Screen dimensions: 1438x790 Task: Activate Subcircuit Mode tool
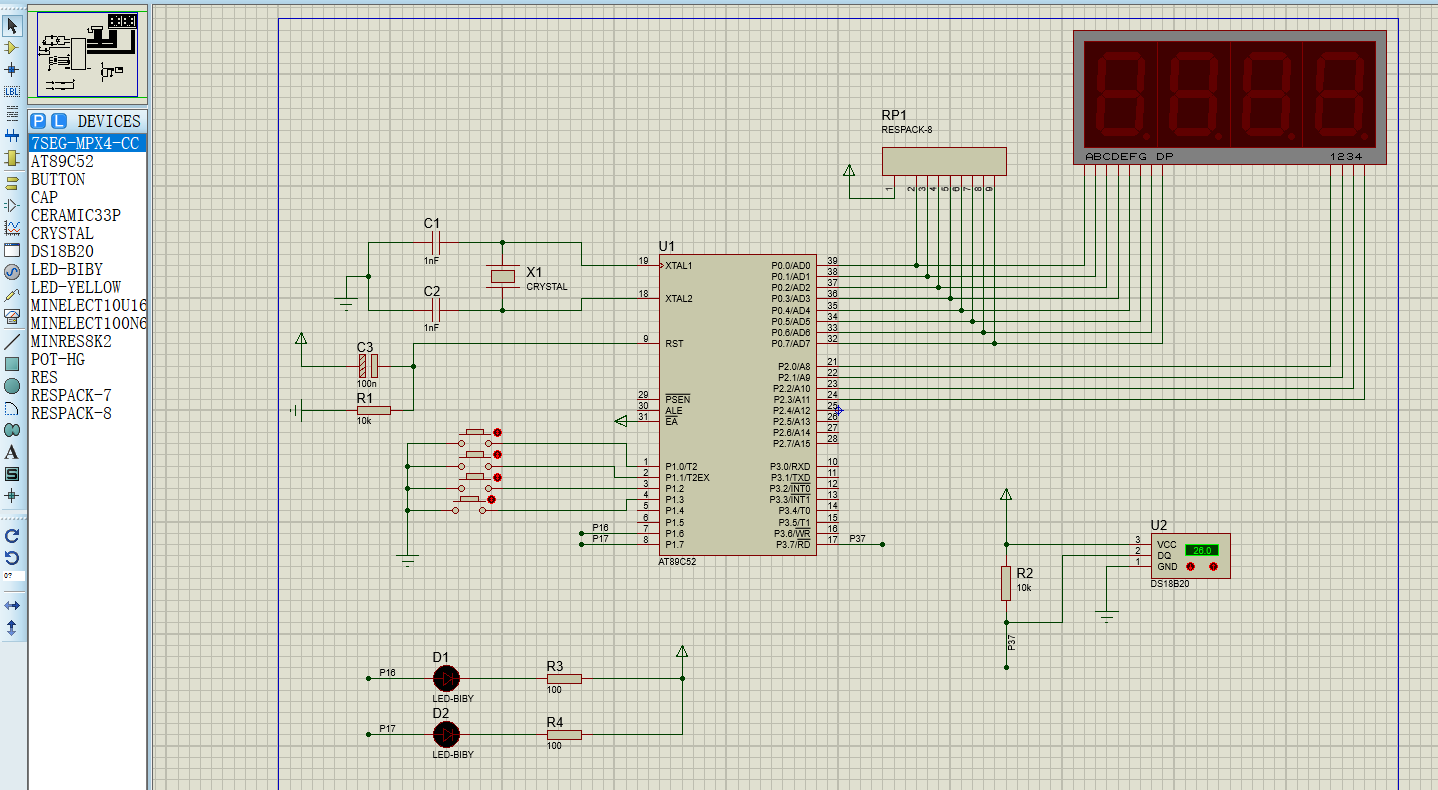coord(12,158)
